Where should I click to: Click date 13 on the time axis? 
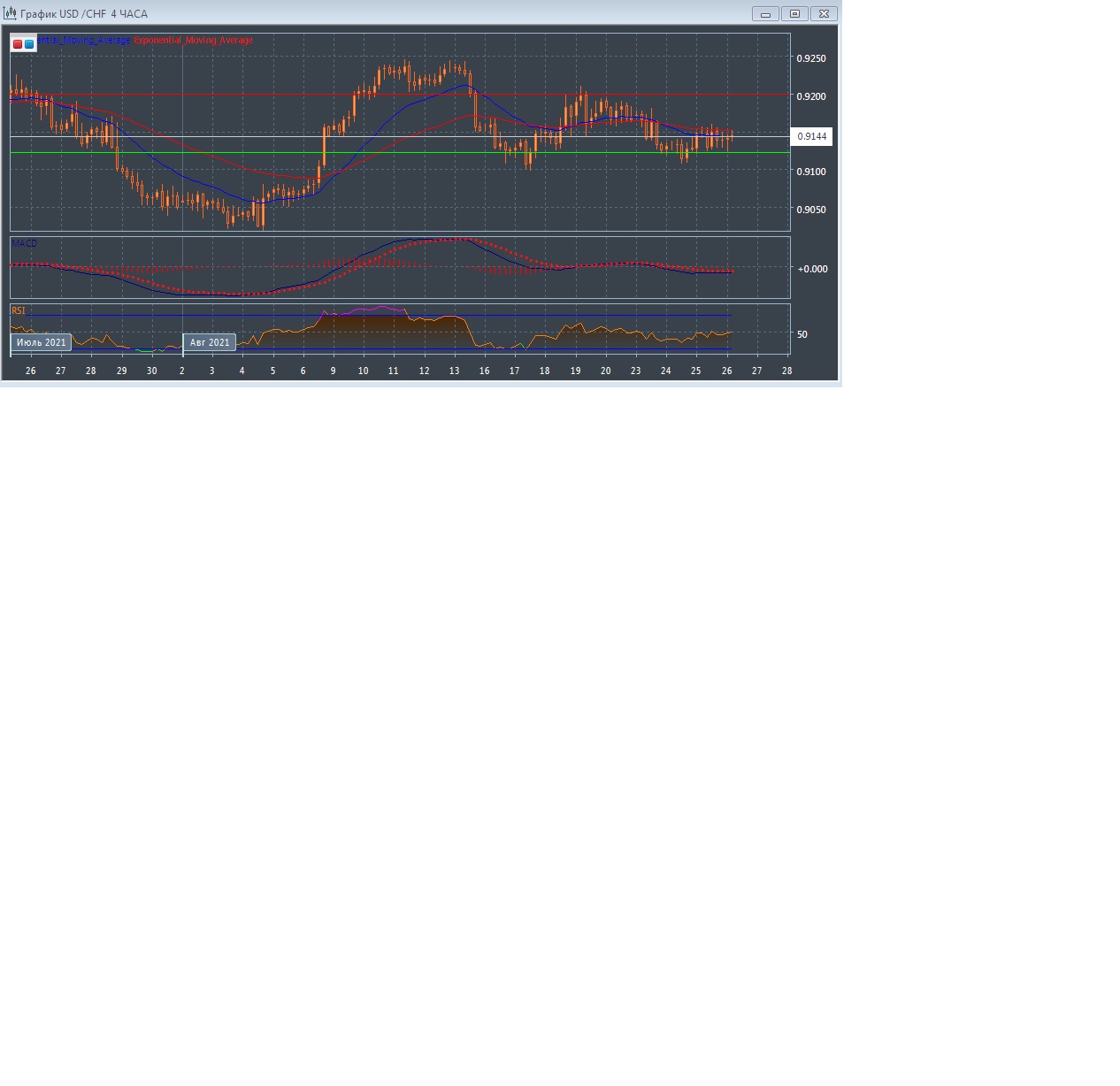coord(454,371)
